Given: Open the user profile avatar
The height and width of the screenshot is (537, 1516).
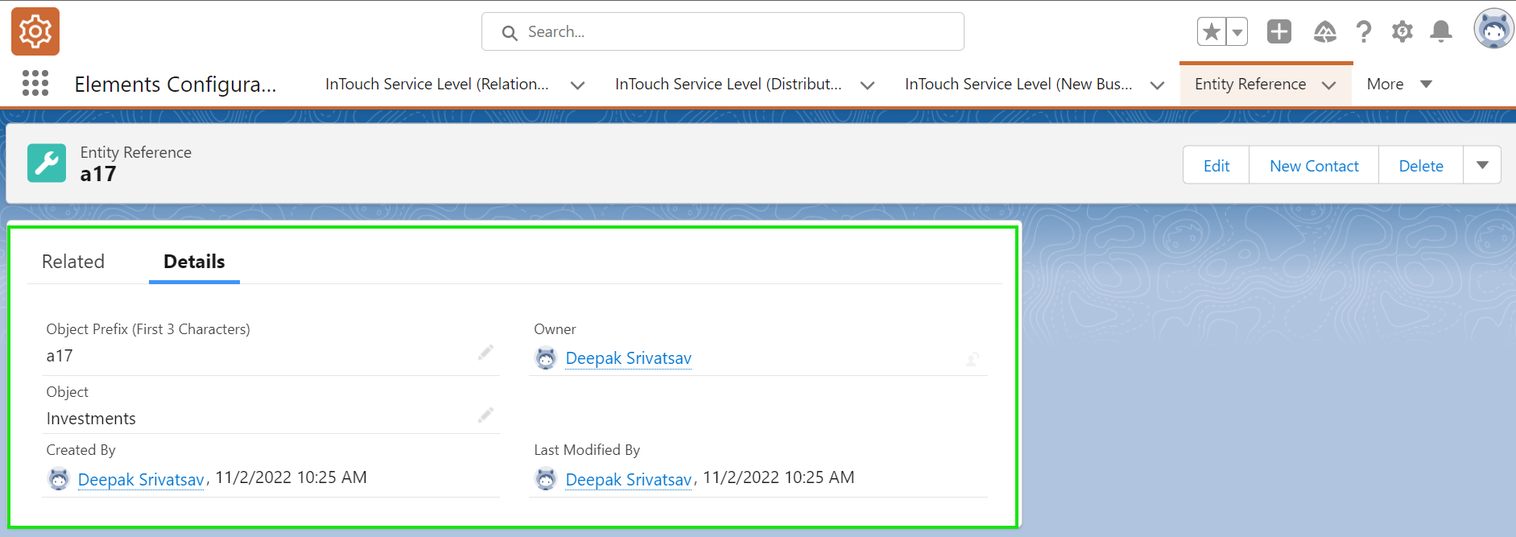Looking at the screenshot, I should point(1493,30).
